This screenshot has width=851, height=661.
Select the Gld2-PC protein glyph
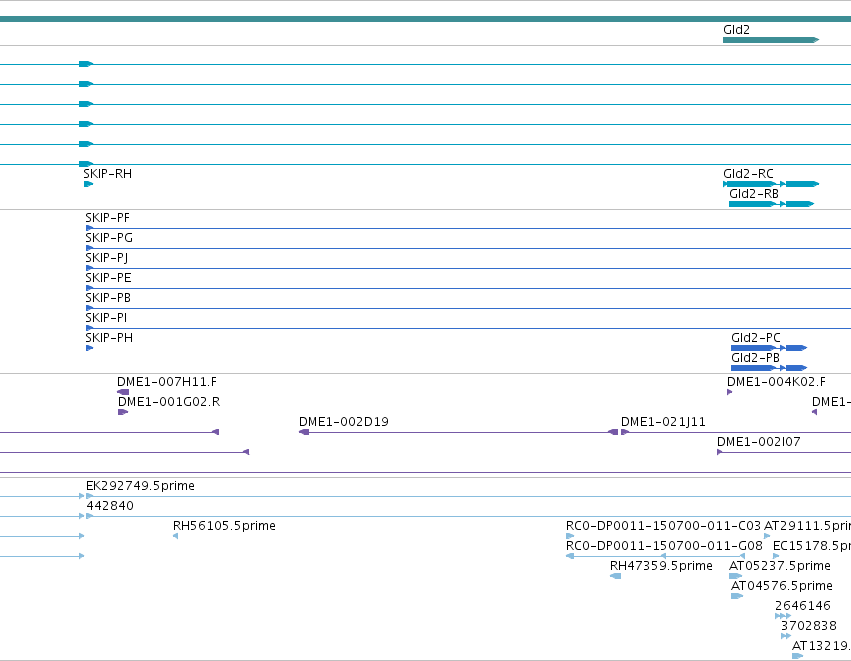point(769,348)
